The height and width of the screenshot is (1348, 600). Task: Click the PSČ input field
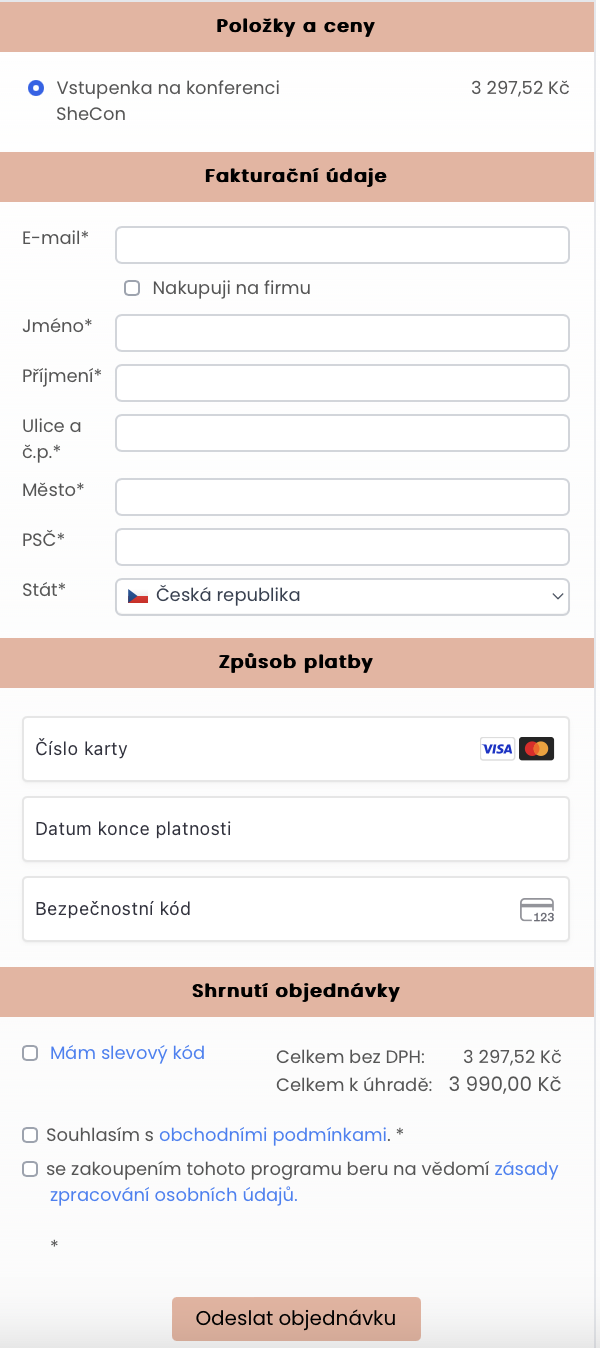(342, 547)
